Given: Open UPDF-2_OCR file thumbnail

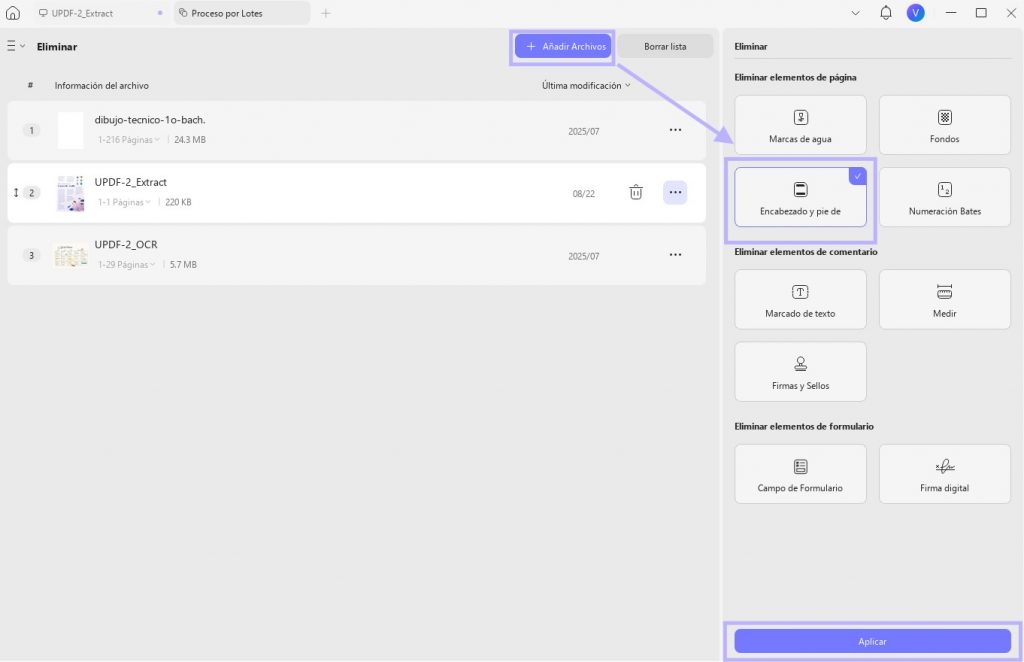Looking at the screenshot, I should [x=71, y=255].
